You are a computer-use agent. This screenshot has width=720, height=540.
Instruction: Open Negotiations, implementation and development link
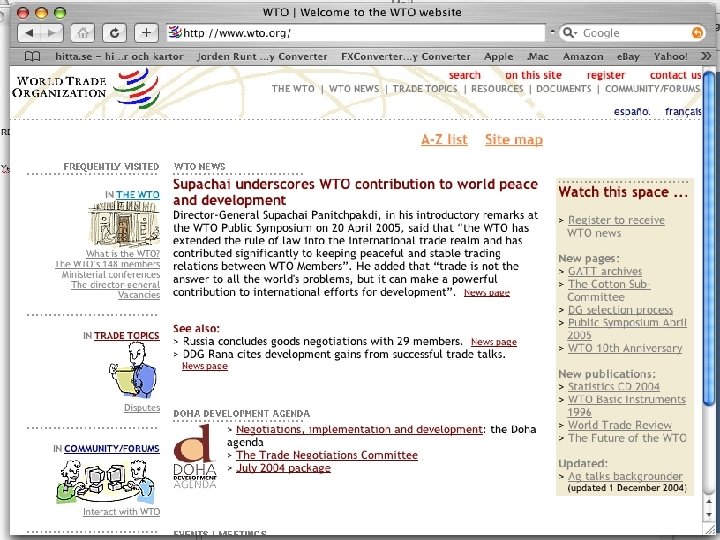tap(359, 429)
